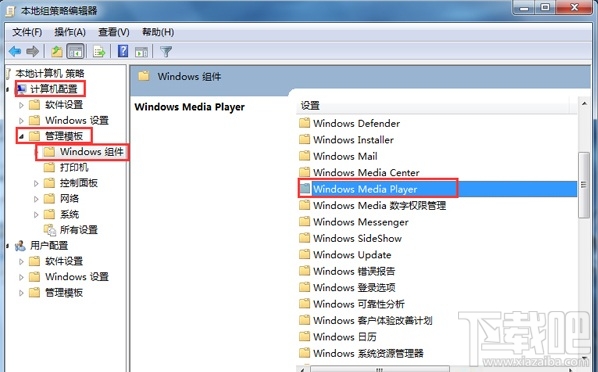The height and width of the screenshot is (372, 598).
Task: Select Windows 组件 in the tree
Action: (x=92, y=152)
